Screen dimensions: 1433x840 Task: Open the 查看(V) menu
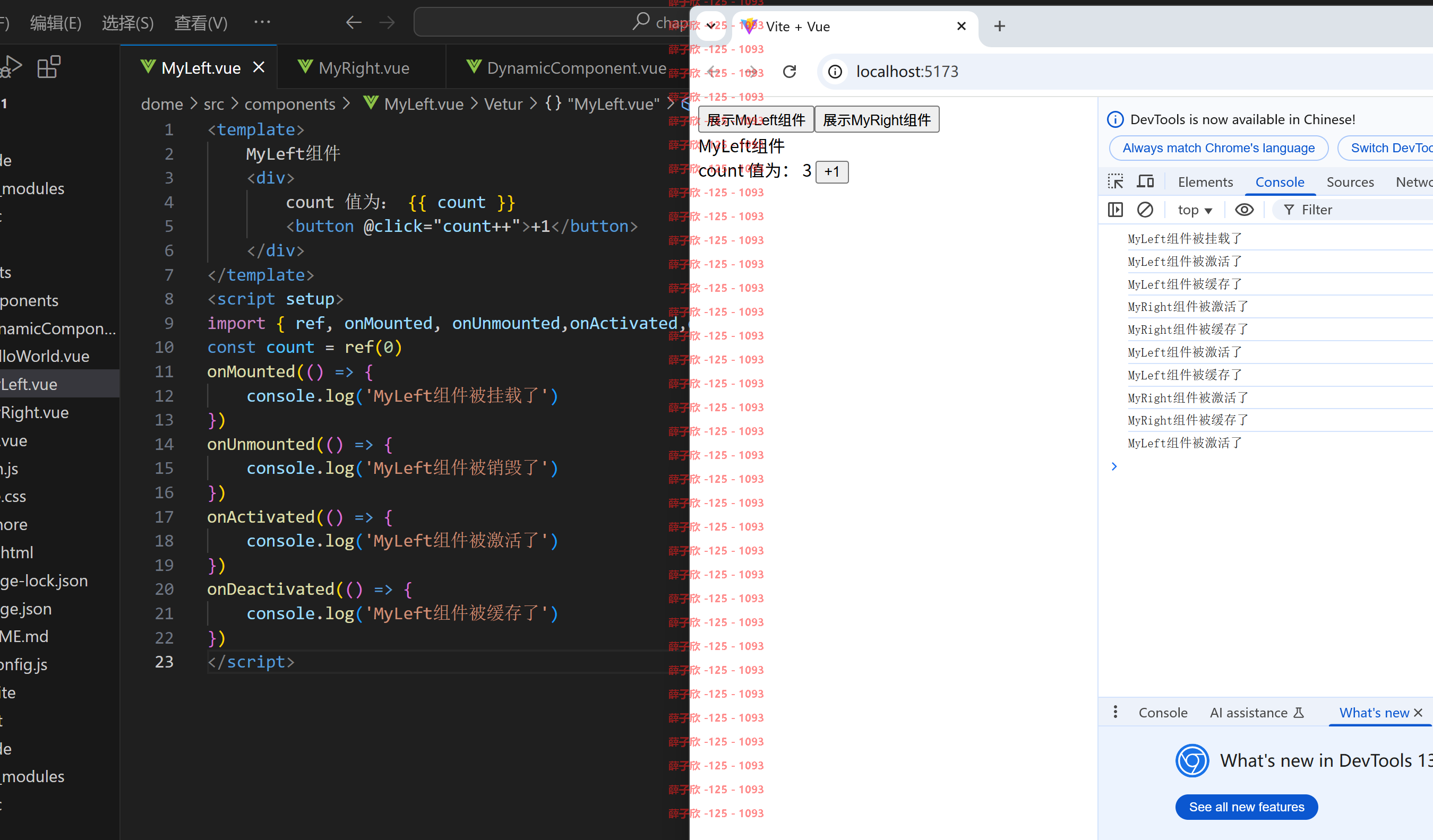coord(201,23)
